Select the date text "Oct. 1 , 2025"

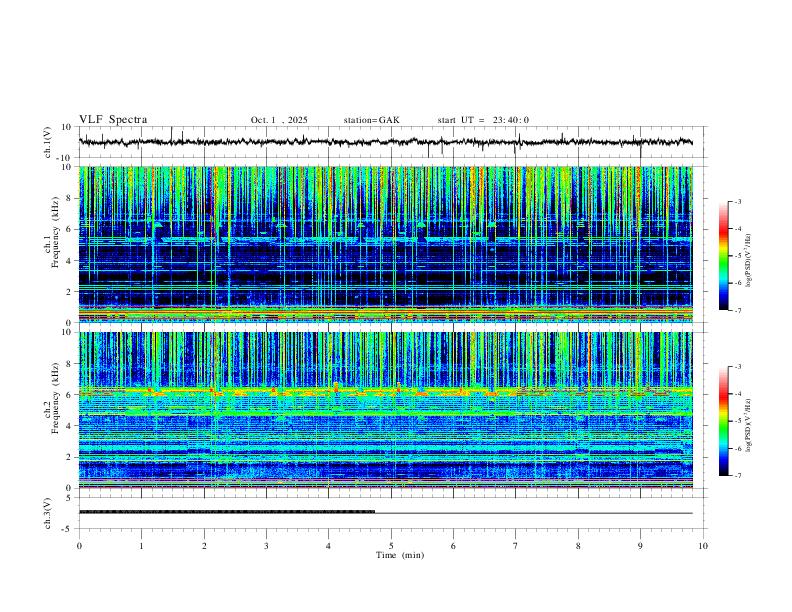coord(279,120)
